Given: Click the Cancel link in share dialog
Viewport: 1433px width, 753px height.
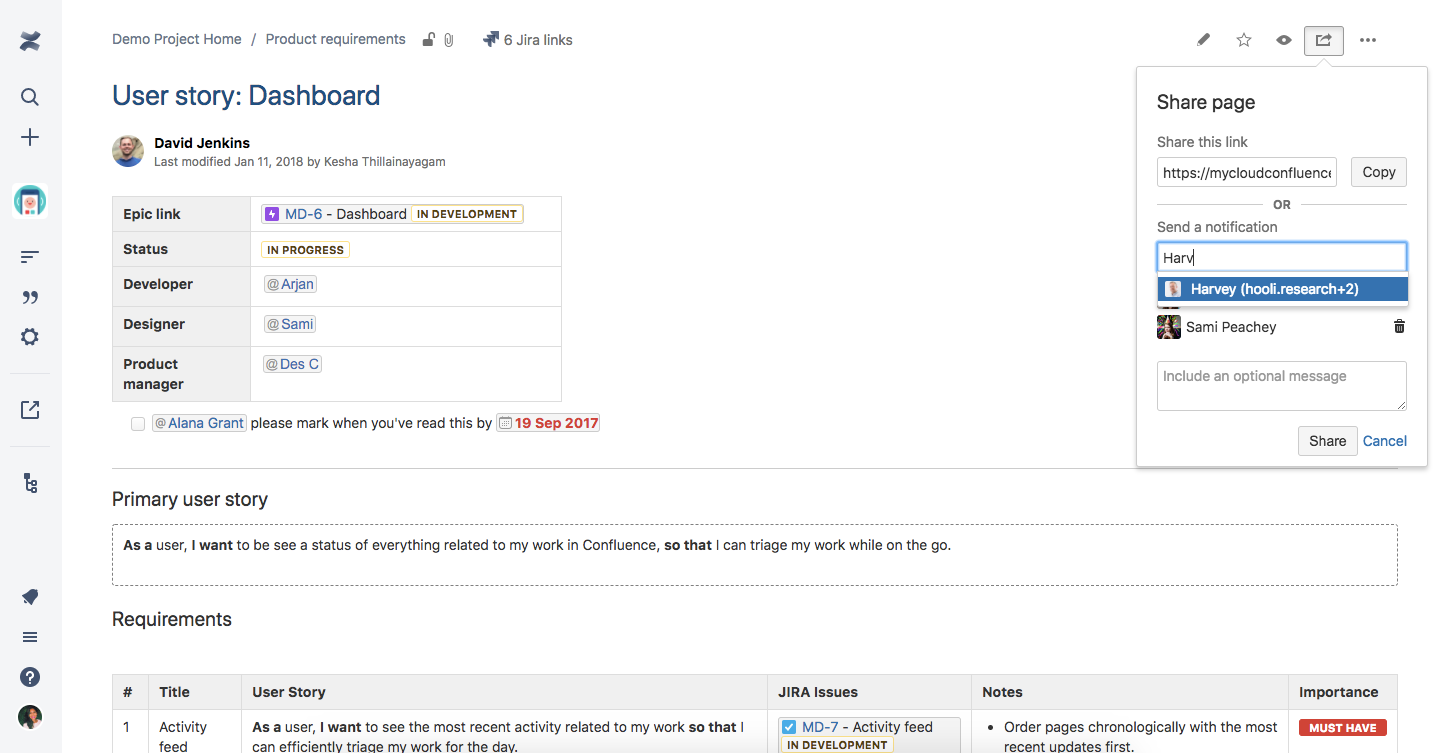Looking at the screenshot, I should [1385, 441].
